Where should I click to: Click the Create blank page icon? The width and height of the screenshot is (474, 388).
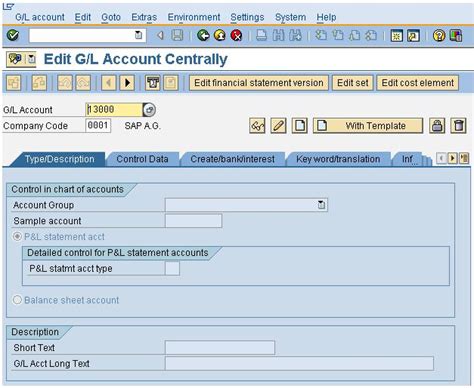click(300, 126)
